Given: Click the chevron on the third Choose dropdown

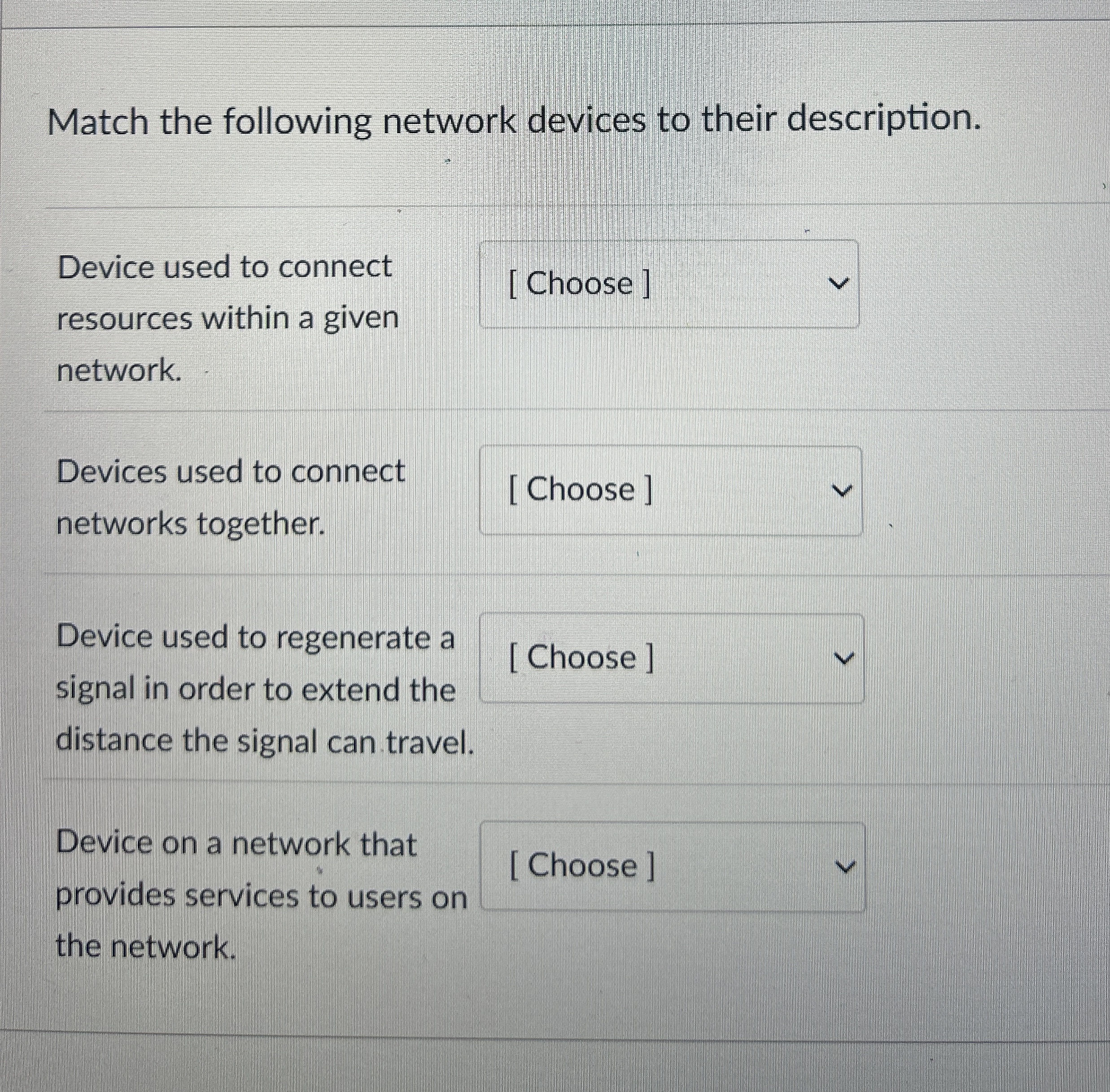Looking at the screenshot, I should [x=842, y=659].
